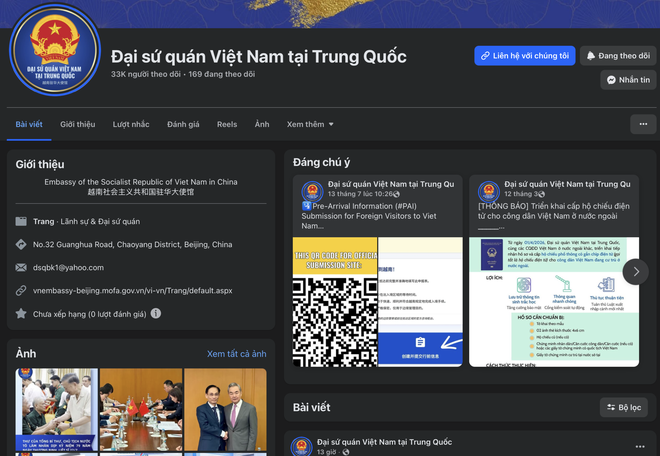Click the avatar on the THÔNG BÁO hộ chiếu post
660x456 pixels.
[489, 192]
